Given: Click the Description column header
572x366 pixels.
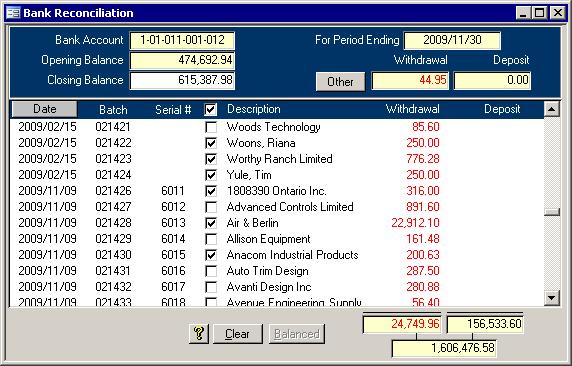Looking at the screenshot, I should point(254,109).
